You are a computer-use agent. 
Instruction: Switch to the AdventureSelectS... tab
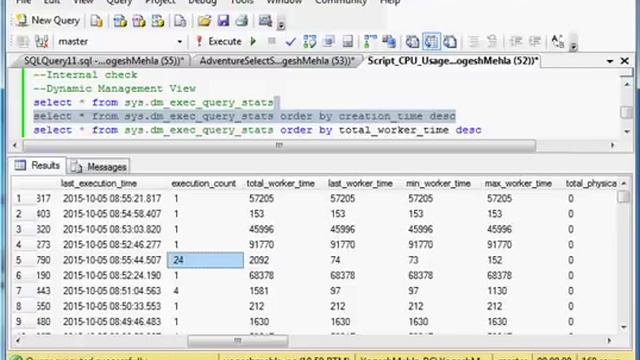pos(277,61)
